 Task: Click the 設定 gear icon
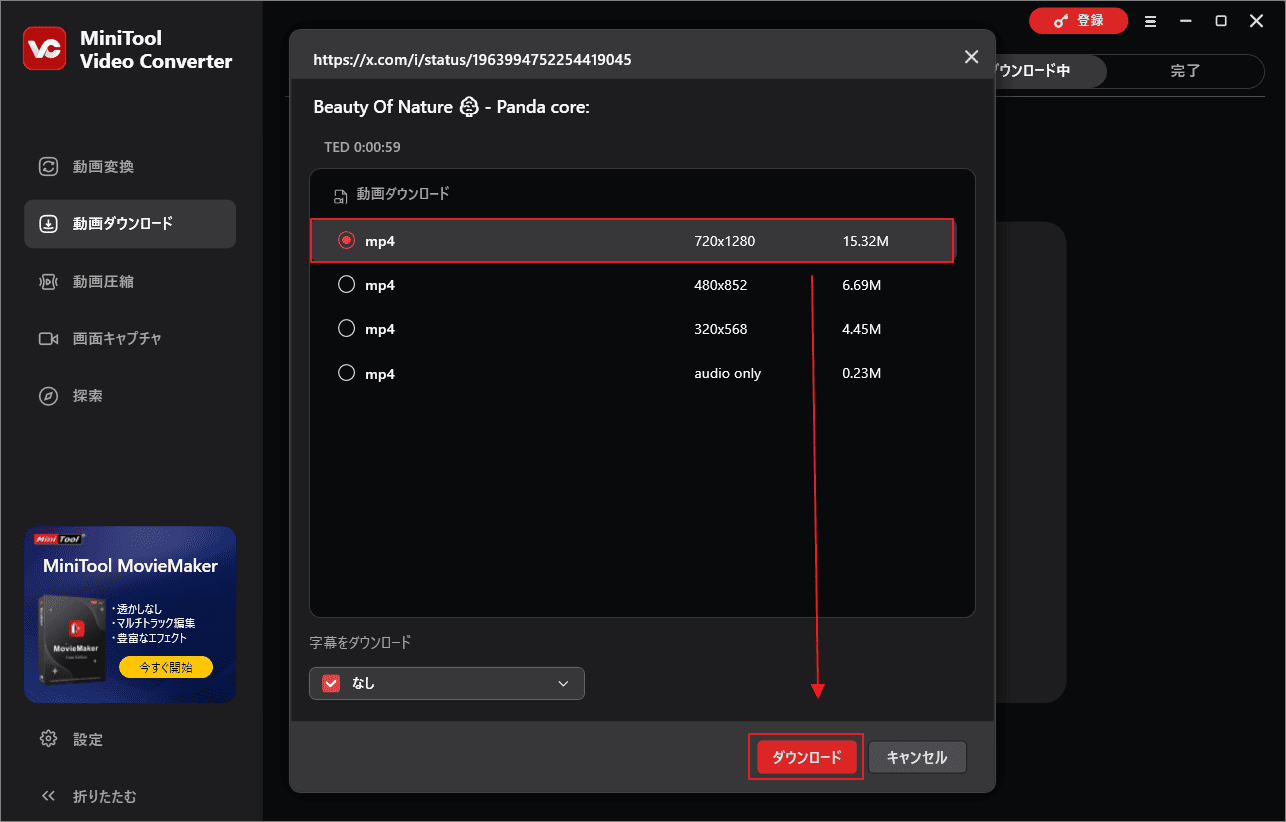pyautogui.click(x=48, y=739)
